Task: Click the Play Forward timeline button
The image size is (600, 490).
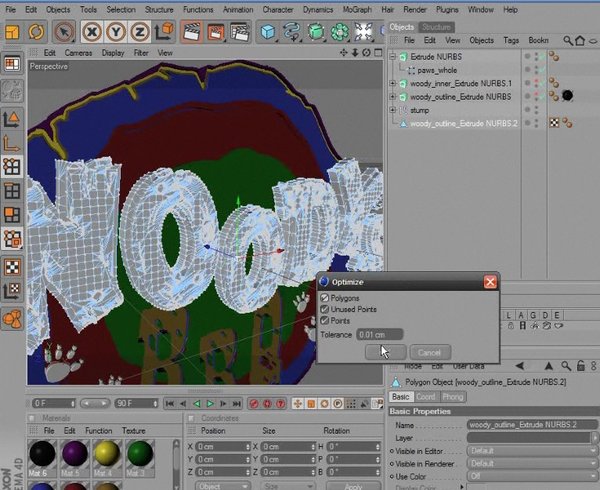Action: [209, 403]
